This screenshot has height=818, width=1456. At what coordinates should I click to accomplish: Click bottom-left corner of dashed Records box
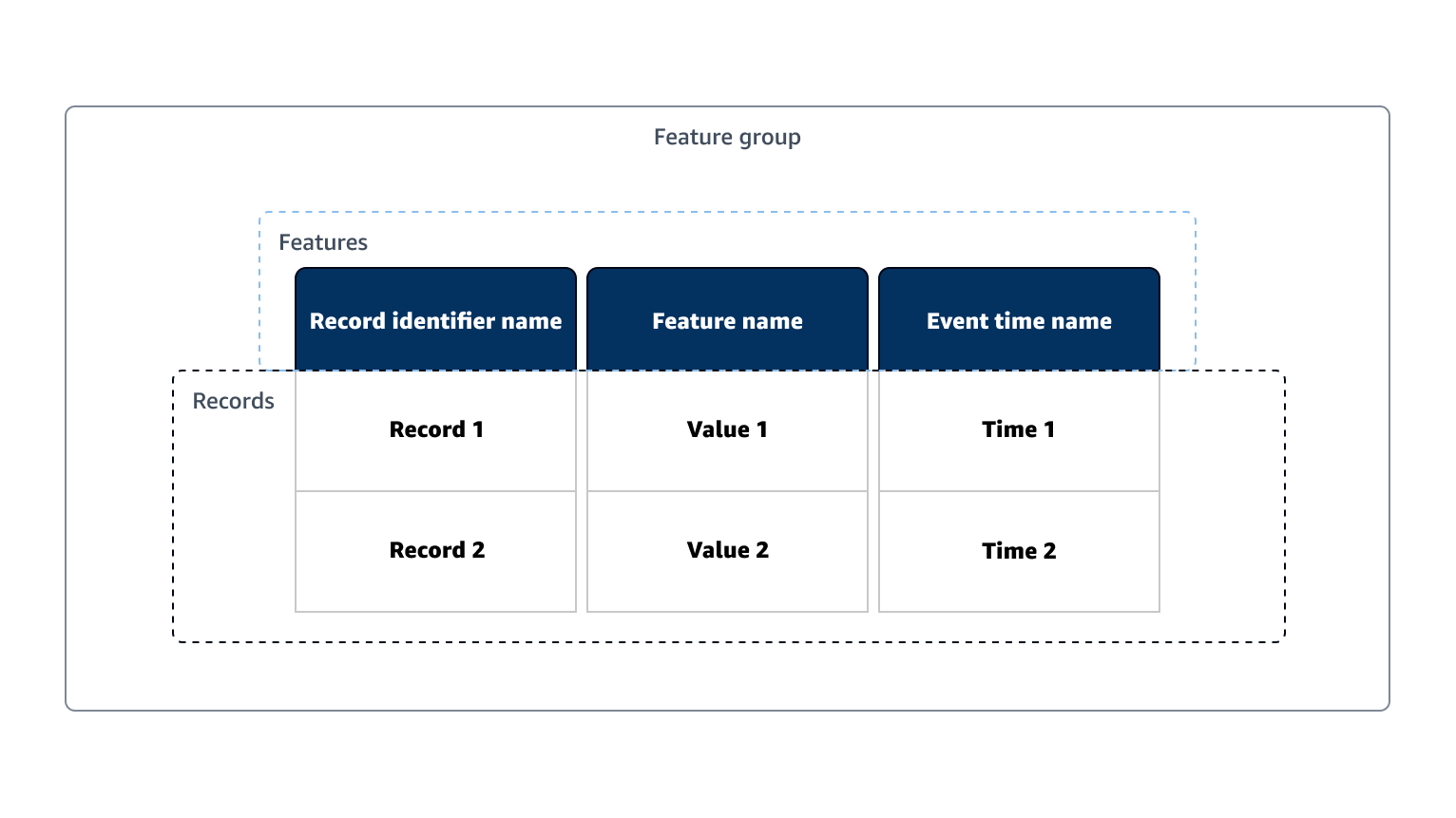click(x=175, y=640)
